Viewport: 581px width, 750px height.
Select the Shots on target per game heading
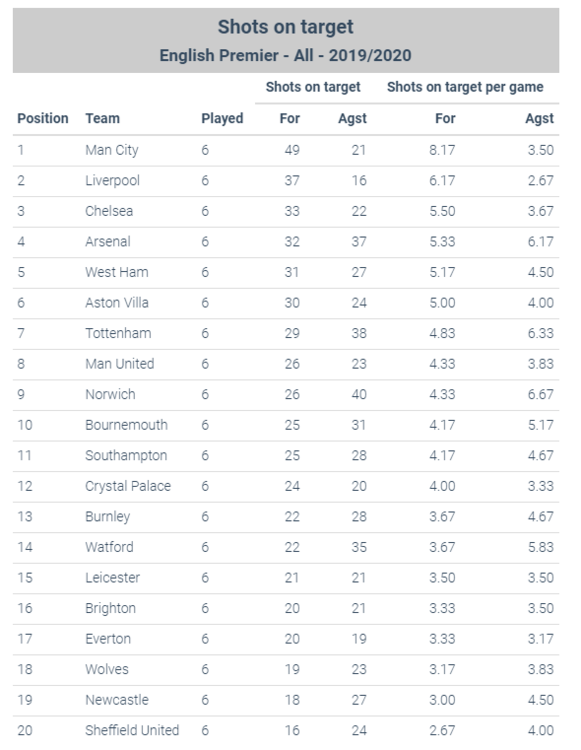tap(465, 87)
